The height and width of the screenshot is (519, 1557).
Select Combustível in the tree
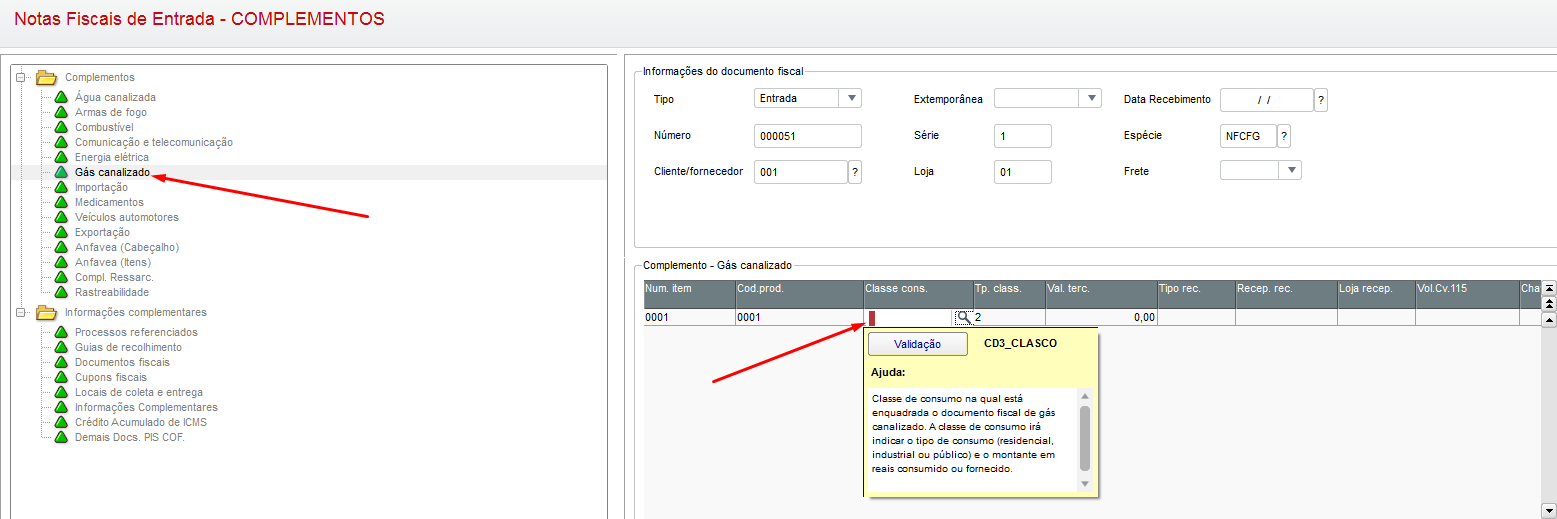click(104, 127)
